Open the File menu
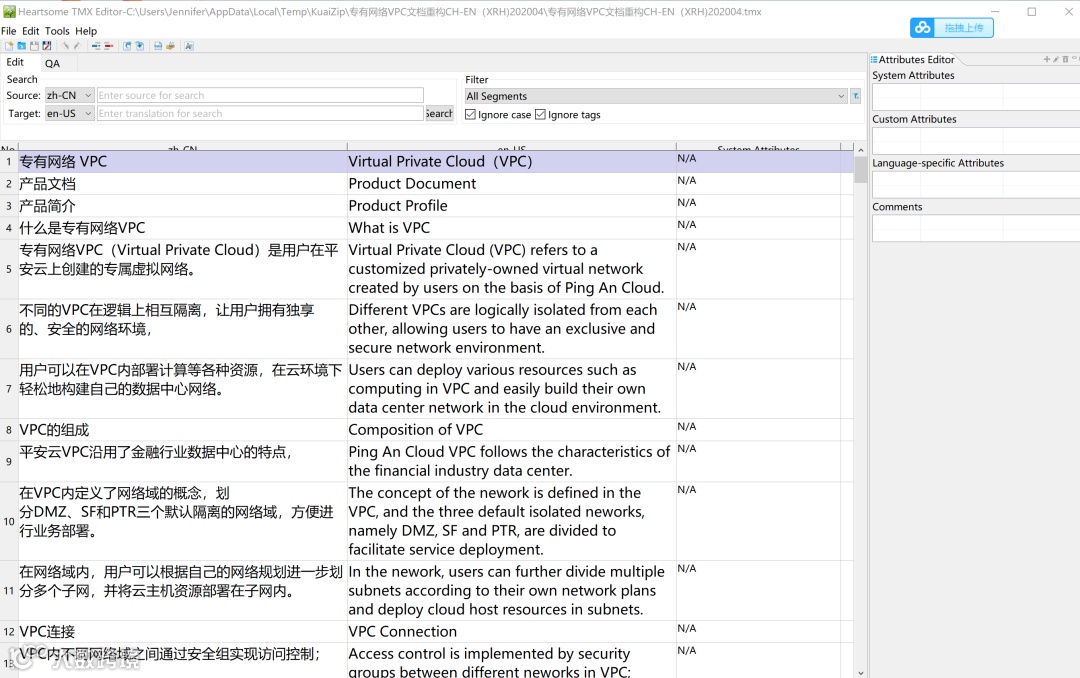Image resolution: width=1080 pixels, height=678 pixels. point(8,31)
